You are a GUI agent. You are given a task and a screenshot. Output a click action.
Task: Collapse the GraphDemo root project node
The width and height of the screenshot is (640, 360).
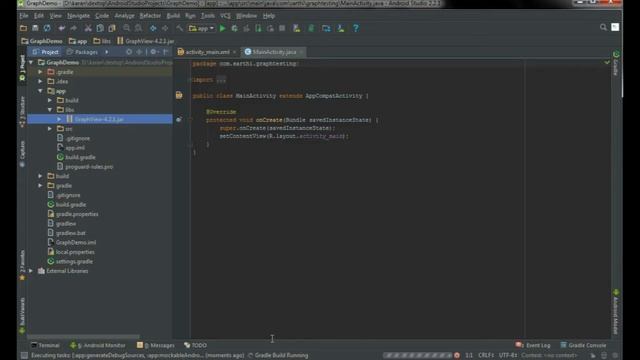pos(31,62)
